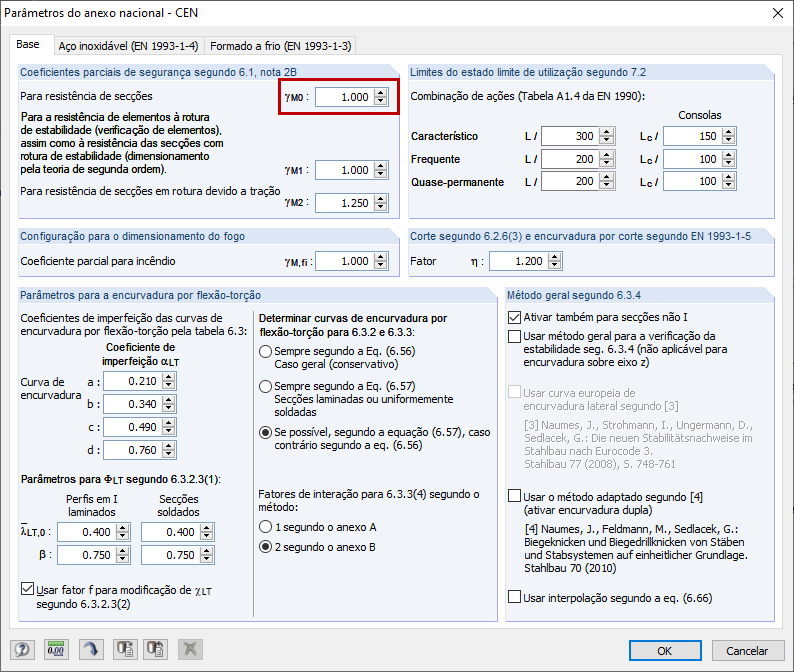
Task: Click the blue arrow reset-to-default icon
Action: (91, 649)
